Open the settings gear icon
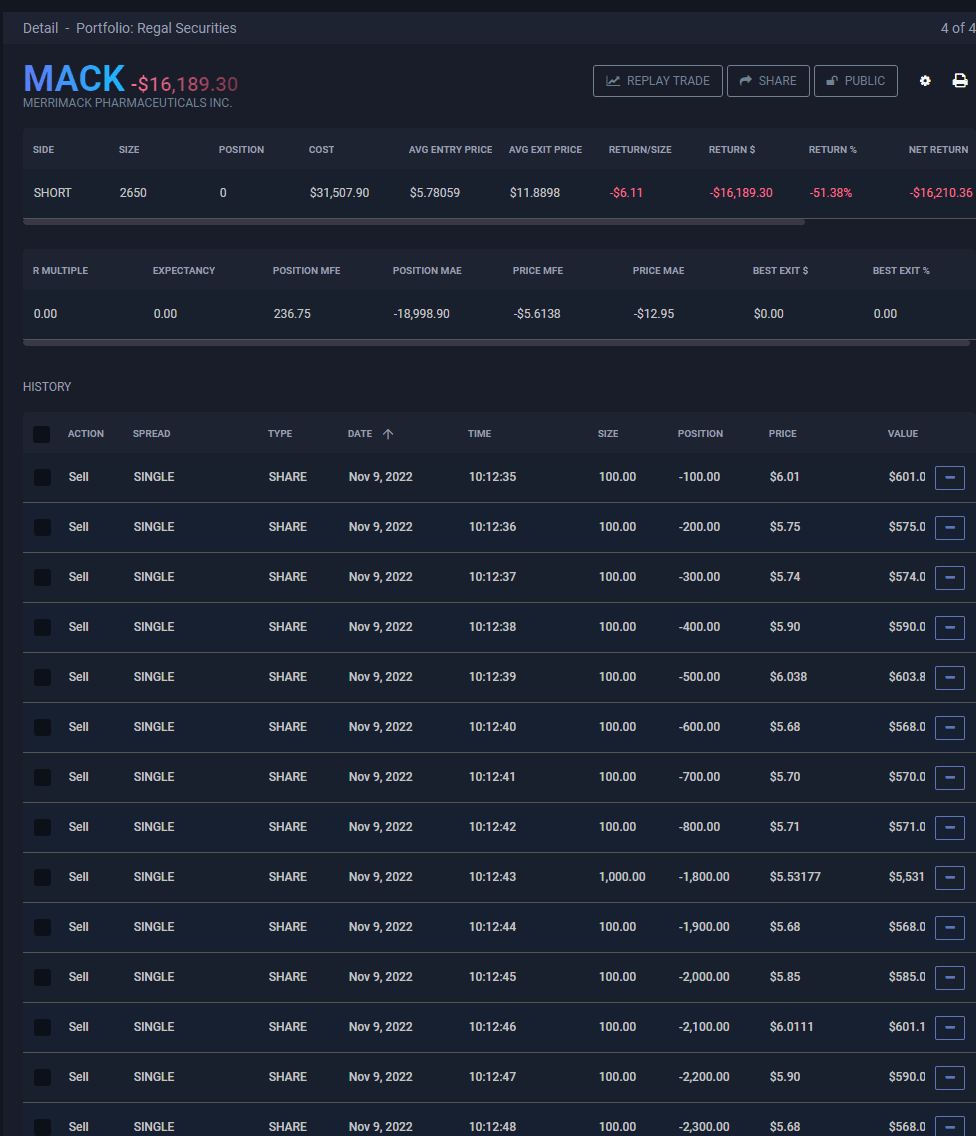 [x=925, y=81]
